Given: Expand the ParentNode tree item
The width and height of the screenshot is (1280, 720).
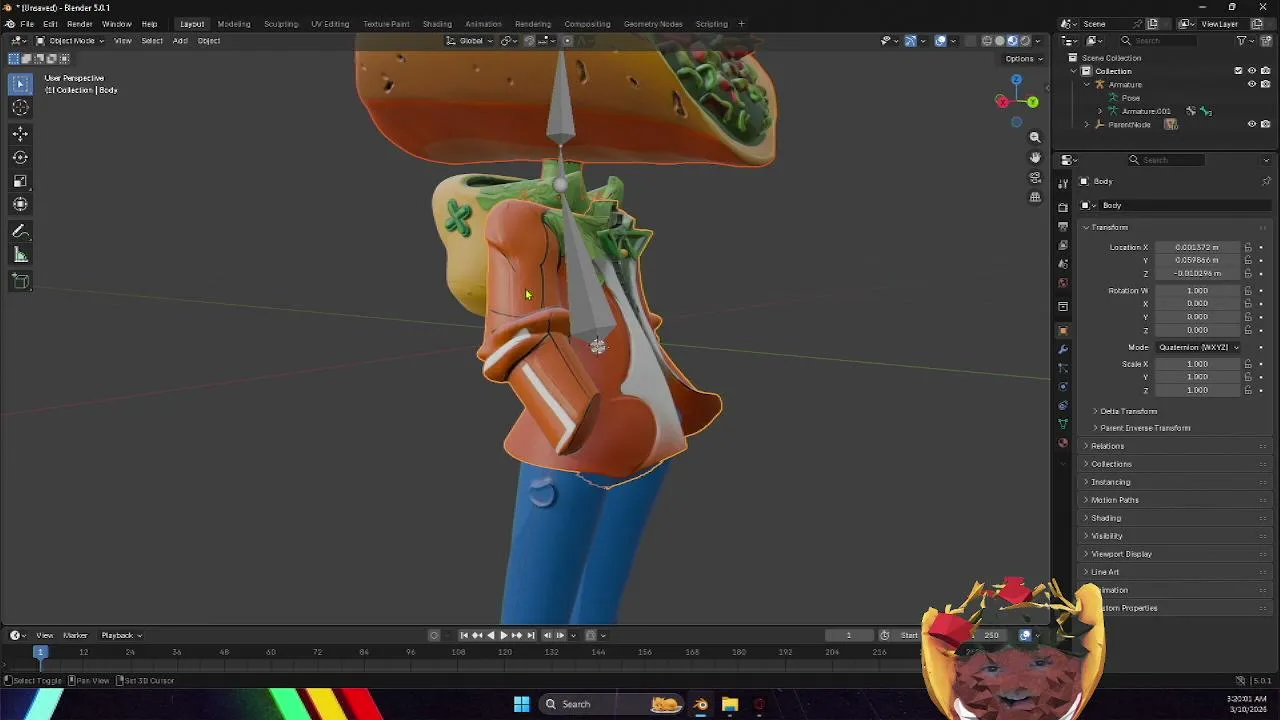Looking at the screenshot, I should pyautogui.click(x=1087, y=125).
